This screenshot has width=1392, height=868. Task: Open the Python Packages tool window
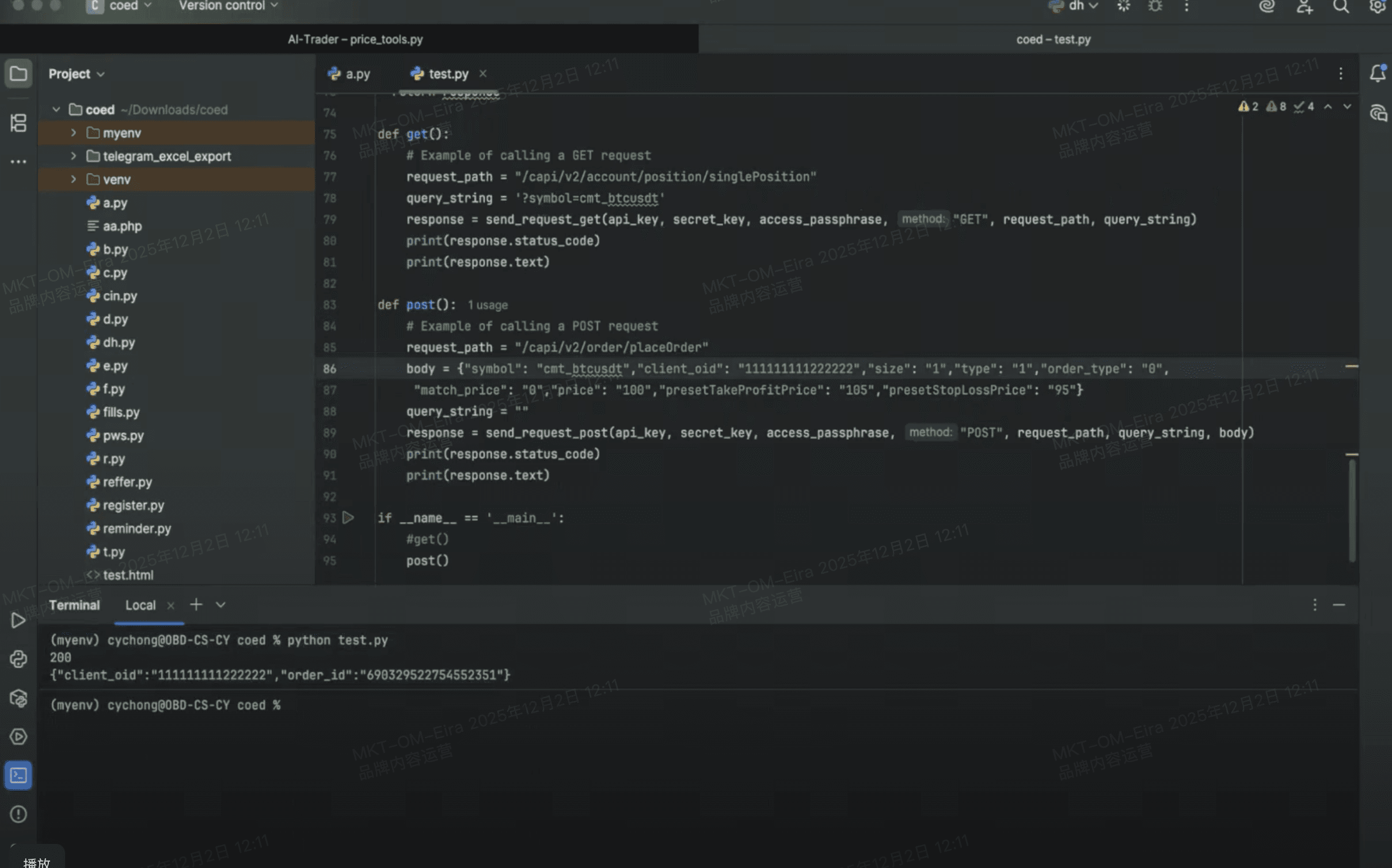(x=18, y=698)
